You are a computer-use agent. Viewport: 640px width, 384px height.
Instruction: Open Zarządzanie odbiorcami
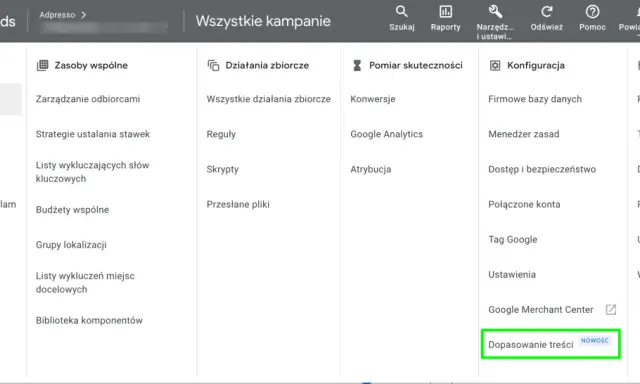point(88,99)
